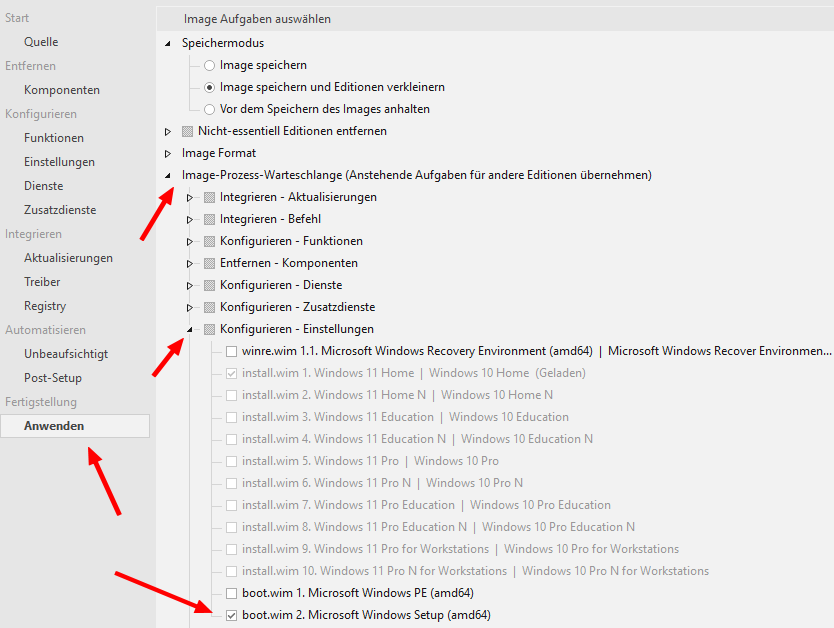The image size is (834, 628).
Task: Toggle 'Entfernen - Komponenten' checkbox
Action: [210, 263]
